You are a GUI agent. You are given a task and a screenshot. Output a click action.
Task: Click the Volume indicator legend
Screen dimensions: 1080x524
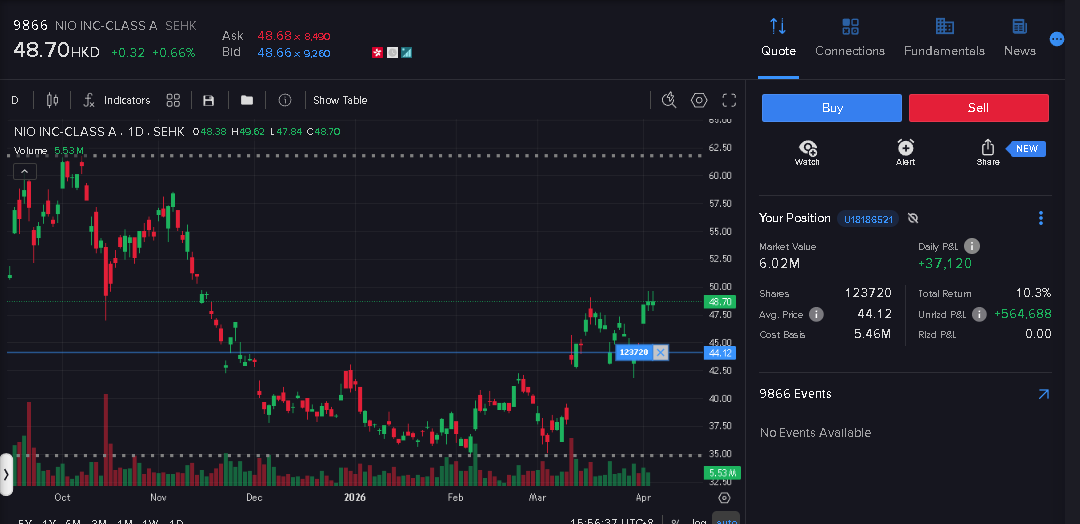[x=49, y=151]
